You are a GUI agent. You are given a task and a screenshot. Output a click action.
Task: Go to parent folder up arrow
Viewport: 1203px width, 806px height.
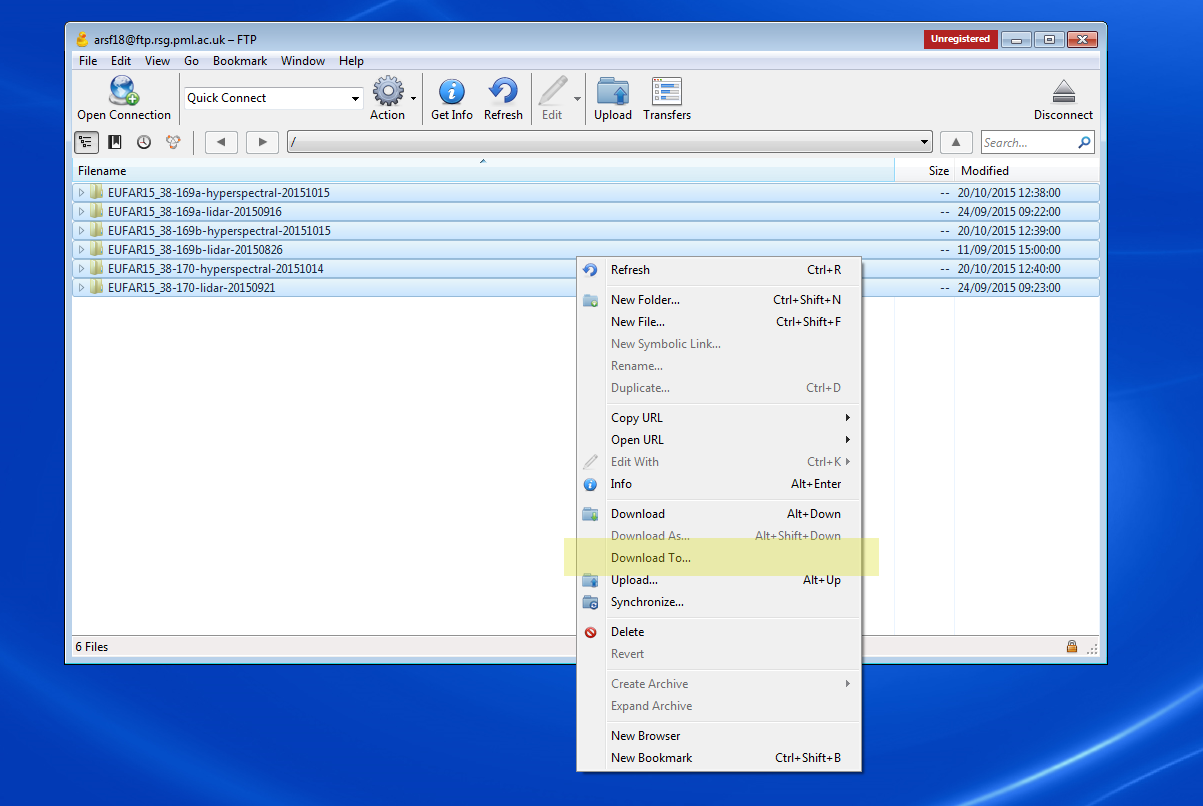[x=957, y=142]
